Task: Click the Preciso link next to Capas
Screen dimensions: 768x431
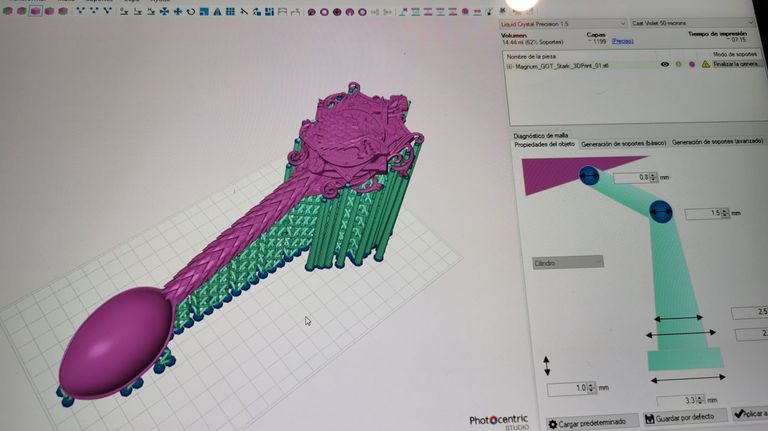Action: pos(622,41)
